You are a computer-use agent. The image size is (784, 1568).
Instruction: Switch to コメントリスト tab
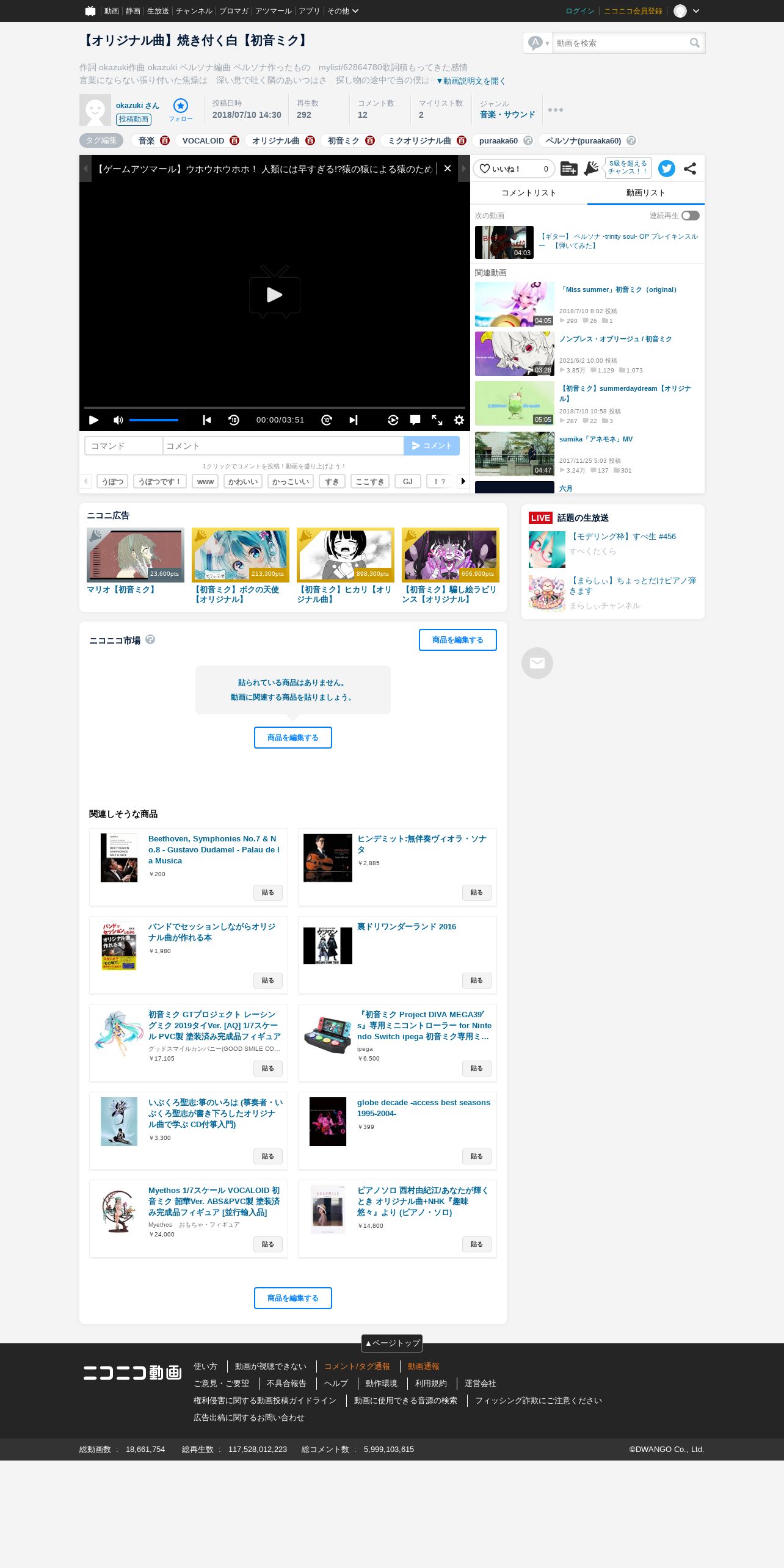529,193
